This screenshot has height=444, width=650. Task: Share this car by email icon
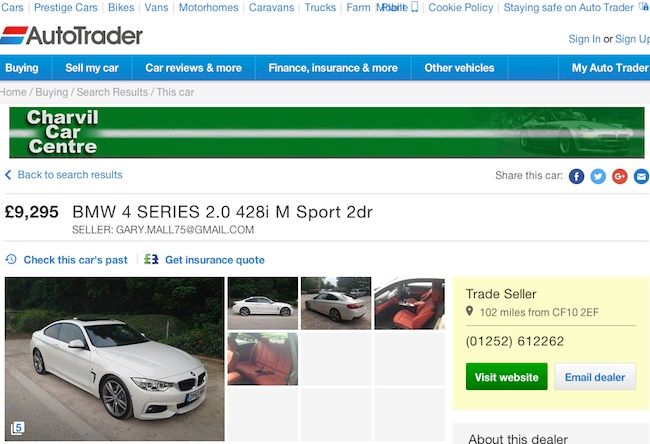pyautogui.click(x=641, y=176)
